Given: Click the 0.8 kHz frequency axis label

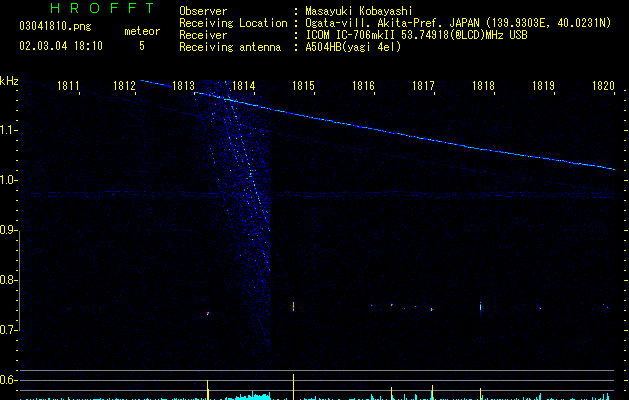Looking at the screenshot, I should (x=8, y=280).
